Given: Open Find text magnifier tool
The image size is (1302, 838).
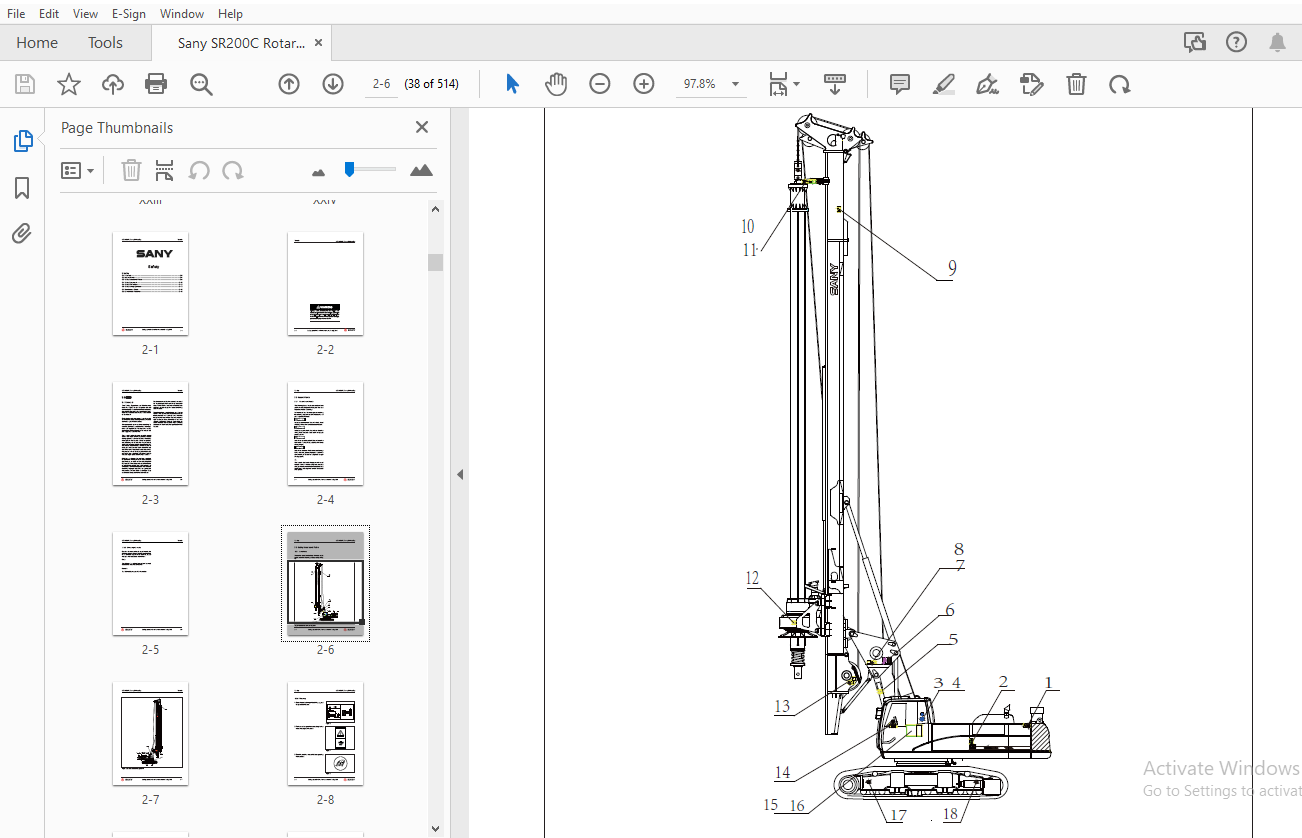Looking at the screenshot, I should point(202,84).
